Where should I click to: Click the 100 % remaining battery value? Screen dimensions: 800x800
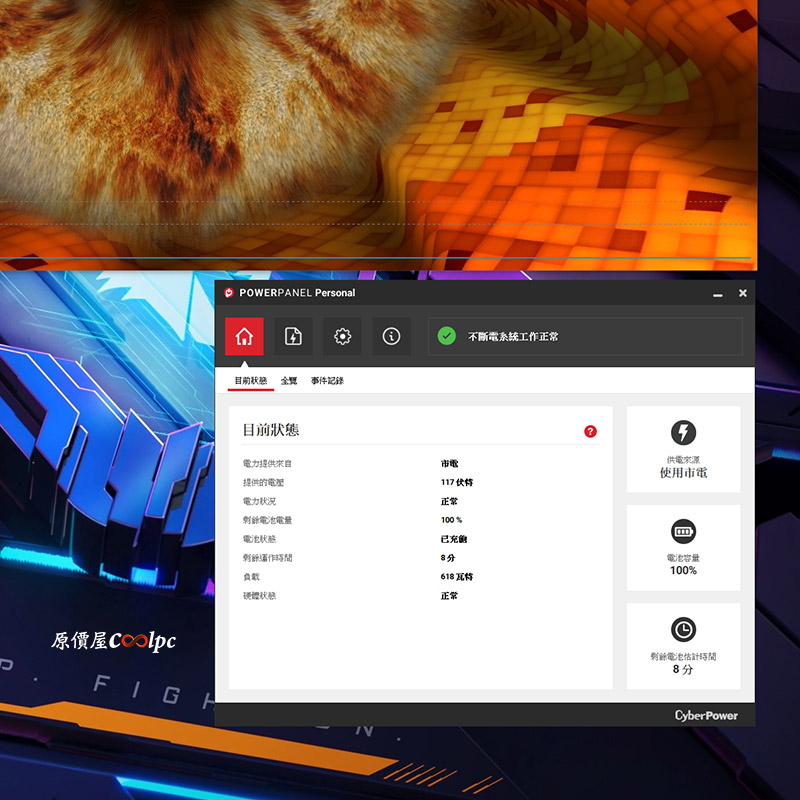pyautogui.click(x=451, y=520)
